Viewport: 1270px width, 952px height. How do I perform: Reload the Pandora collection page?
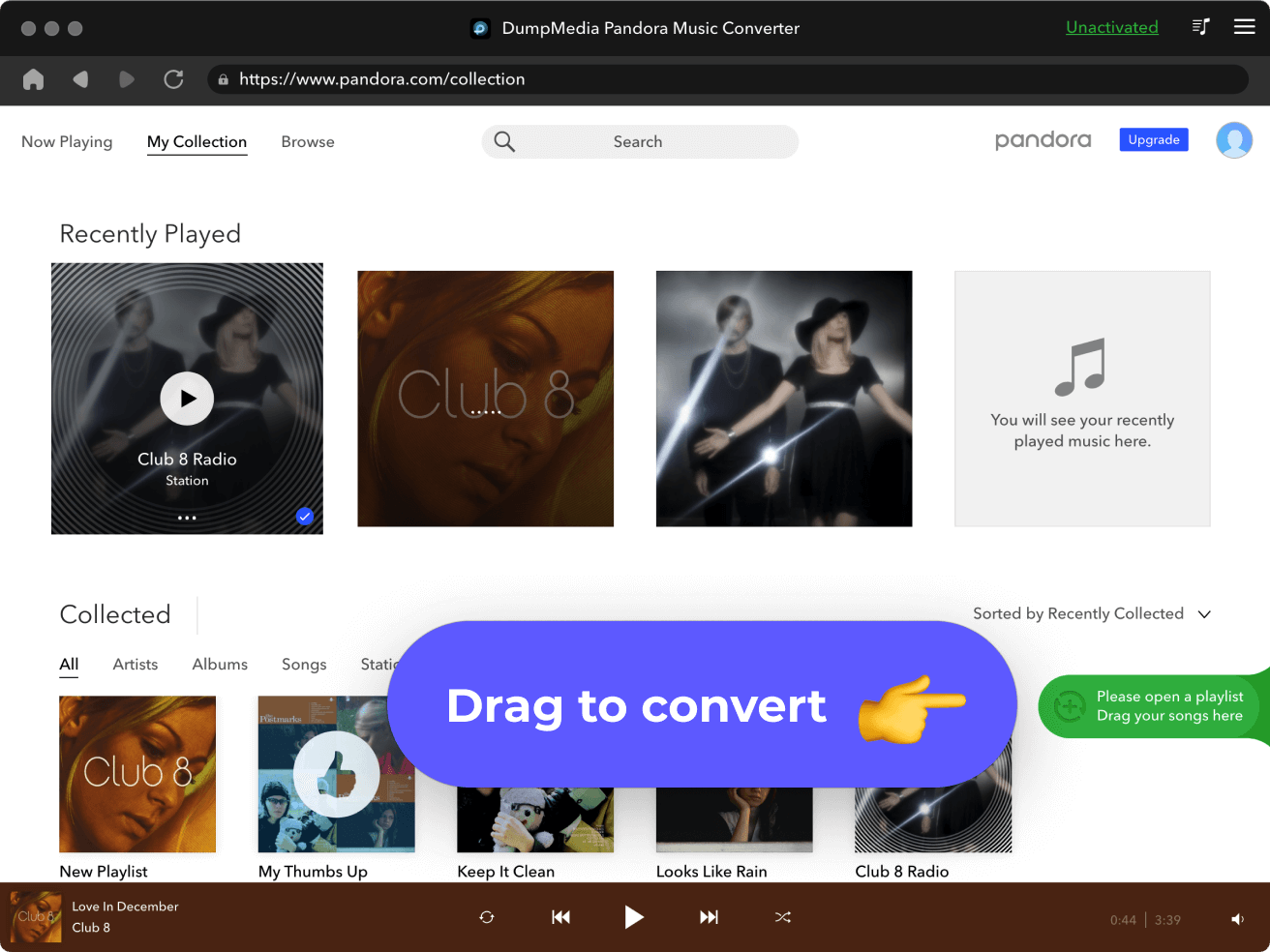pyautogui.click(x=174, y=80)
